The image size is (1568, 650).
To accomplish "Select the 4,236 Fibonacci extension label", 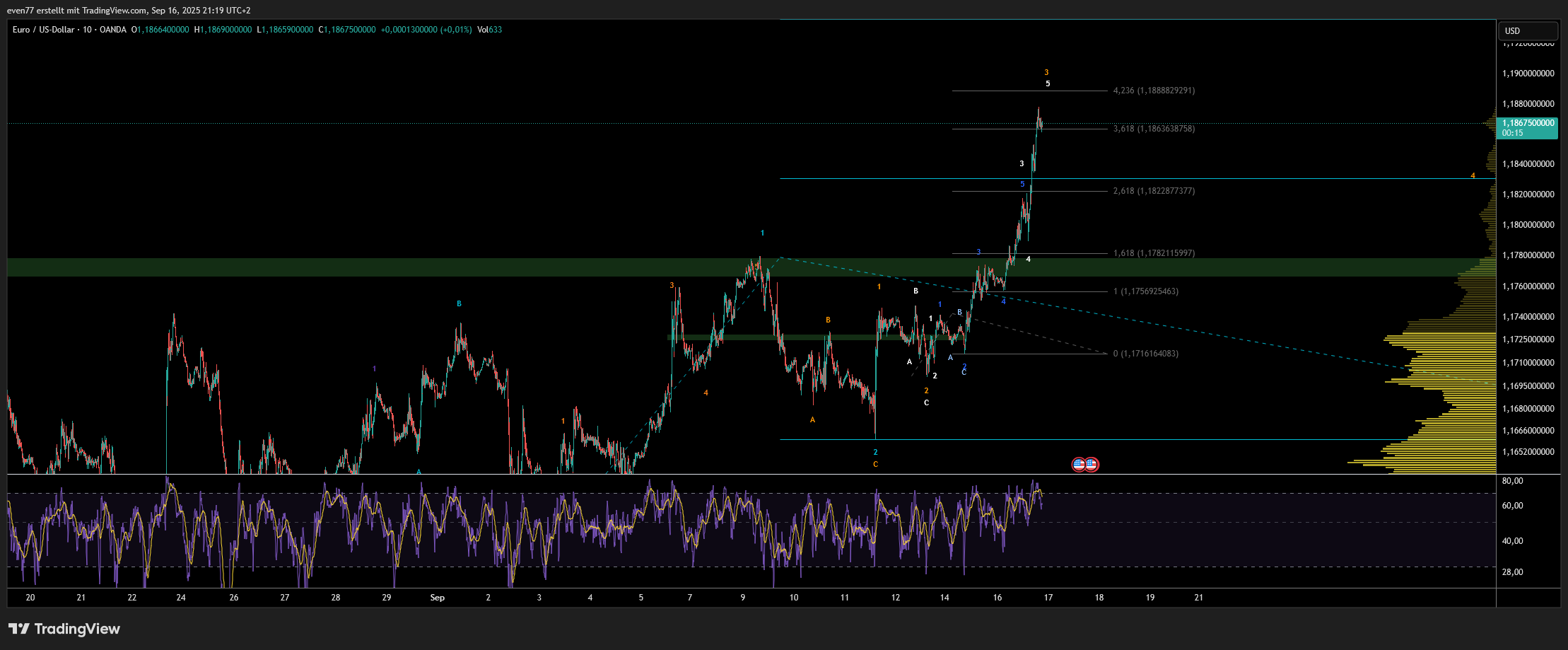I will (x=1154, y=91).
